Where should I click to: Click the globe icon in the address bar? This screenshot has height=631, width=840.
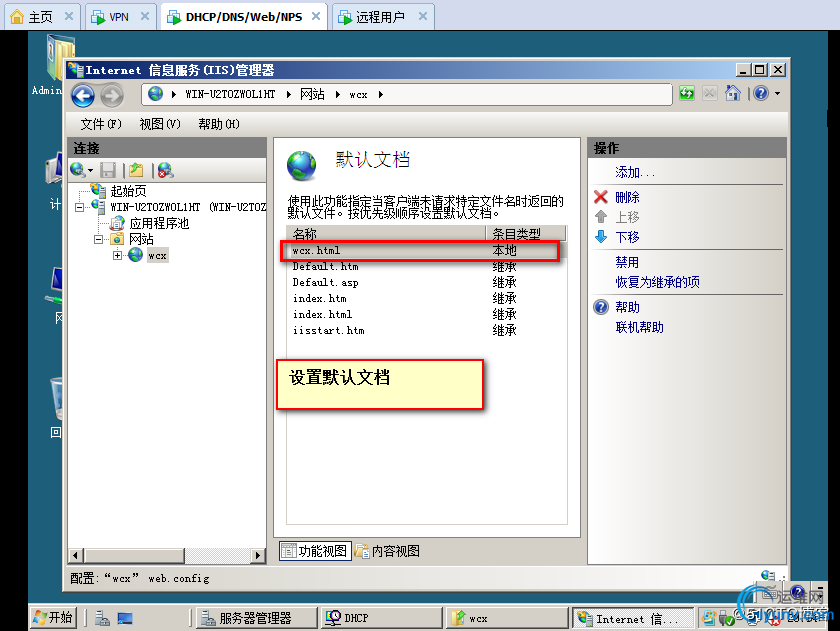coord(155,94)
